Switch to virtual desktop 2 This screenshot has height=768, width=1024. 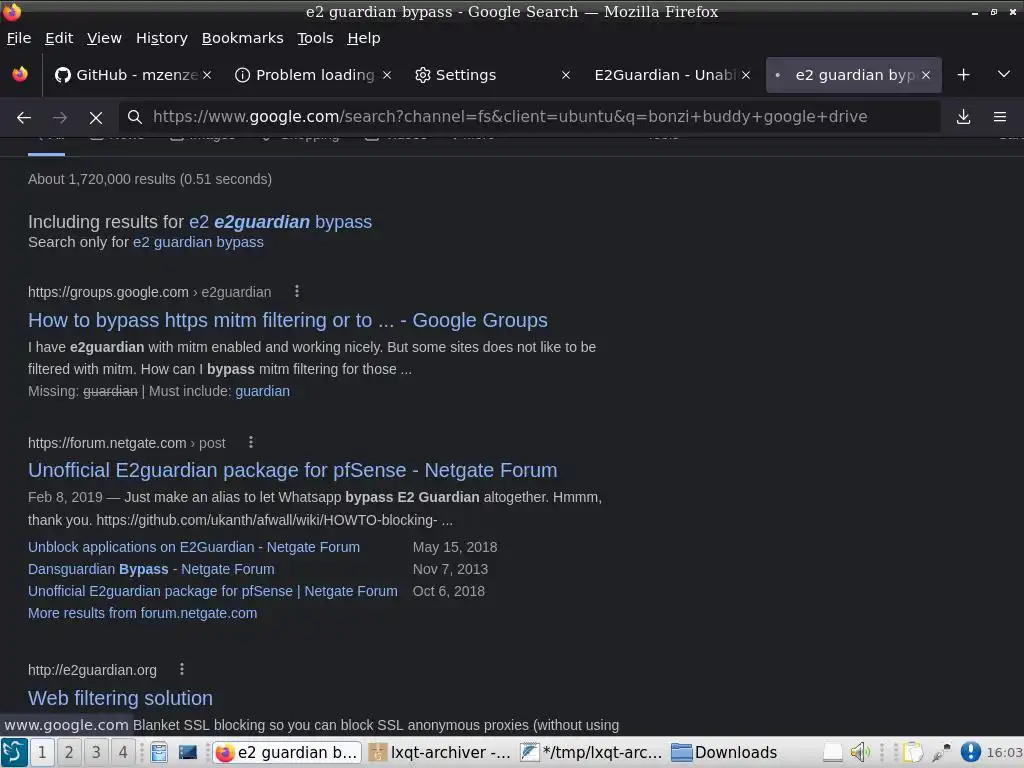[x=69, y=752]
